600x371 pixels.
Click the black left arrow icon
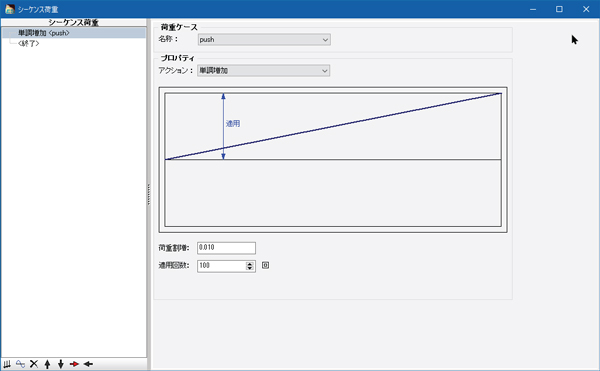pos(88,364)
